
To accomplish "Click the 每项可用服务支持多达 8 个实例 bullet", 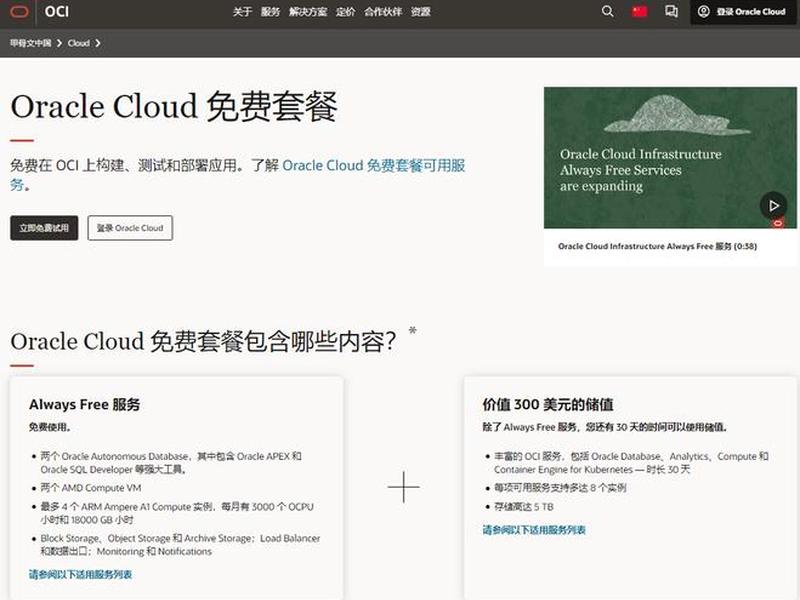I will point(560,488).
